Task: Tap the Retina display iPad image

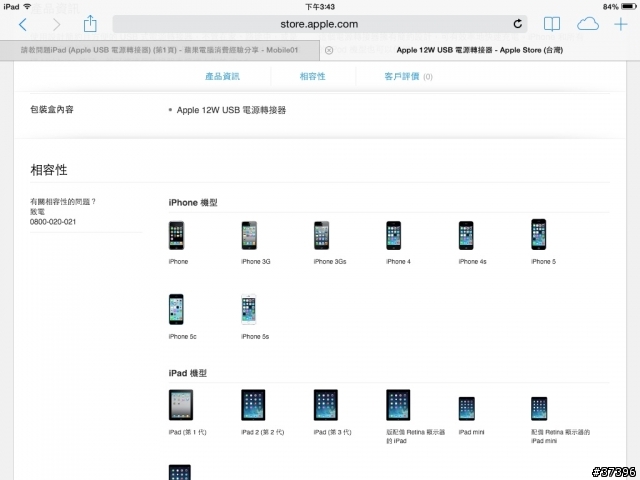Action: pos(398,405)
